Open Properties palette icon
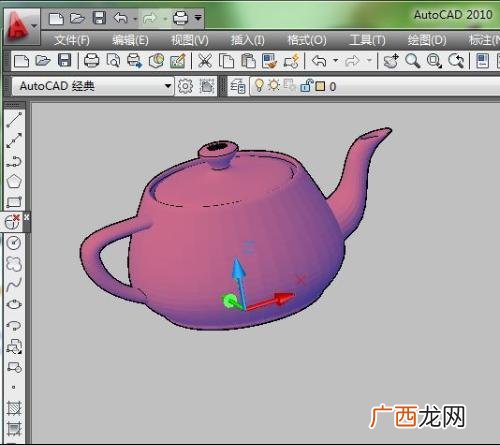This screenshot has height=445, width=500. coord(482,61)
